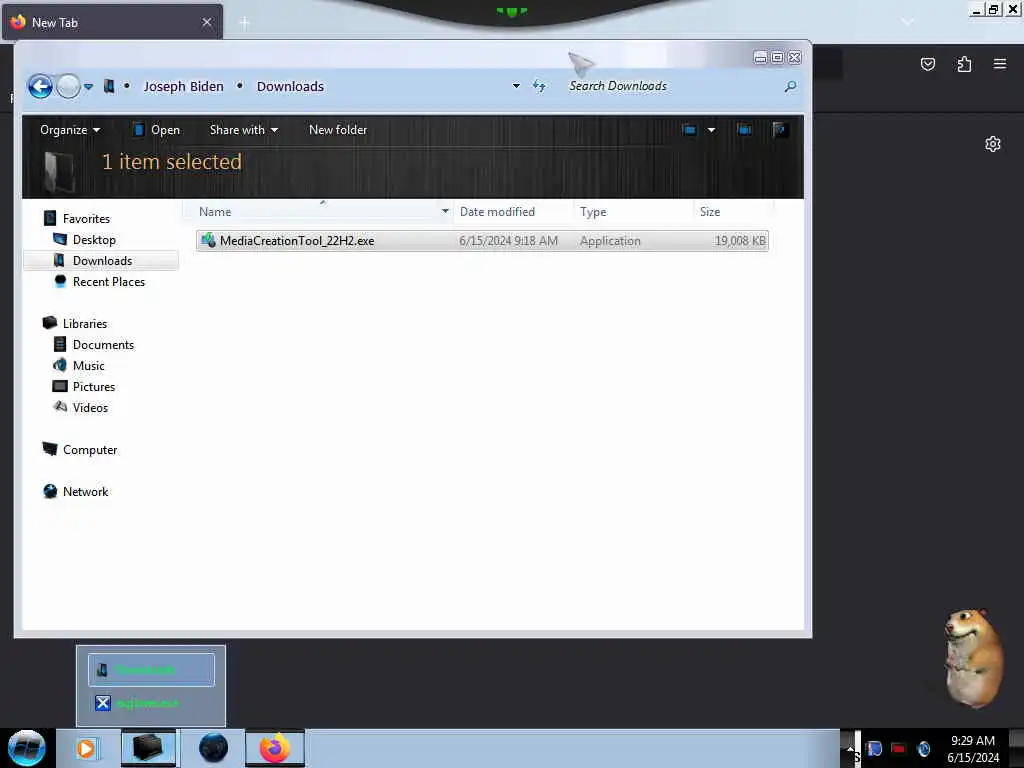Open the clock showing 9:29 AM
This screenshot has height=768, width=1024.
click(973, 748)
